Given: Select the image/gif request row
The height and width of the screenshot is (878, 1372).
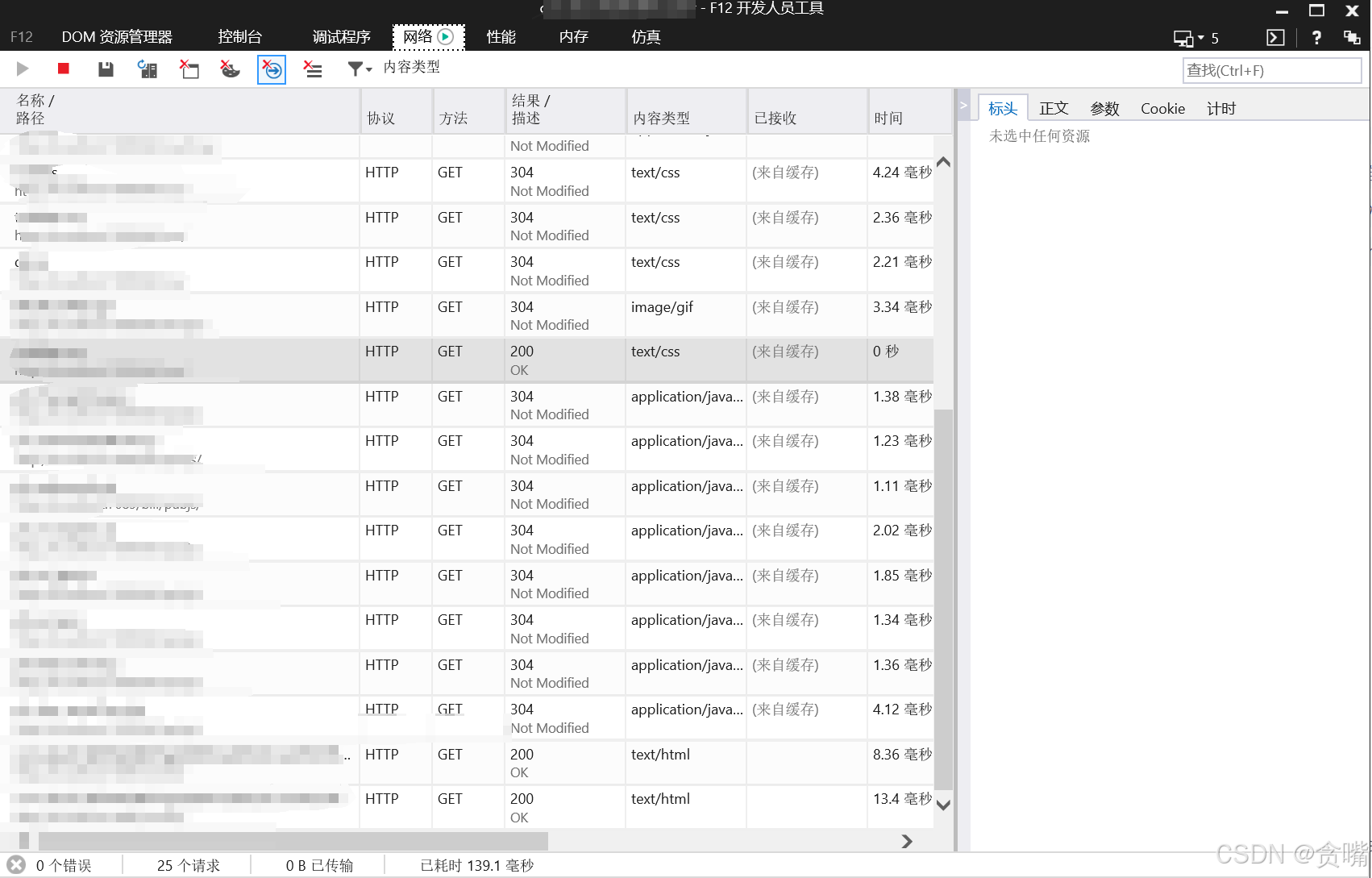Looking at the screenshot, I should [467, 316].
